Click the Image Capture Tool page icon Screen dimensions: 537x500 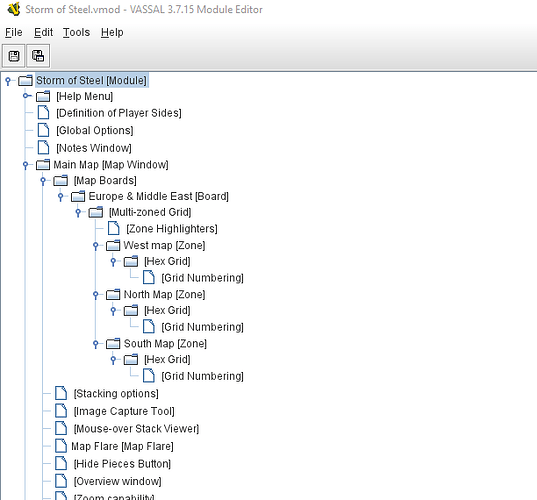pyautogui.click(x=61, y=411)
